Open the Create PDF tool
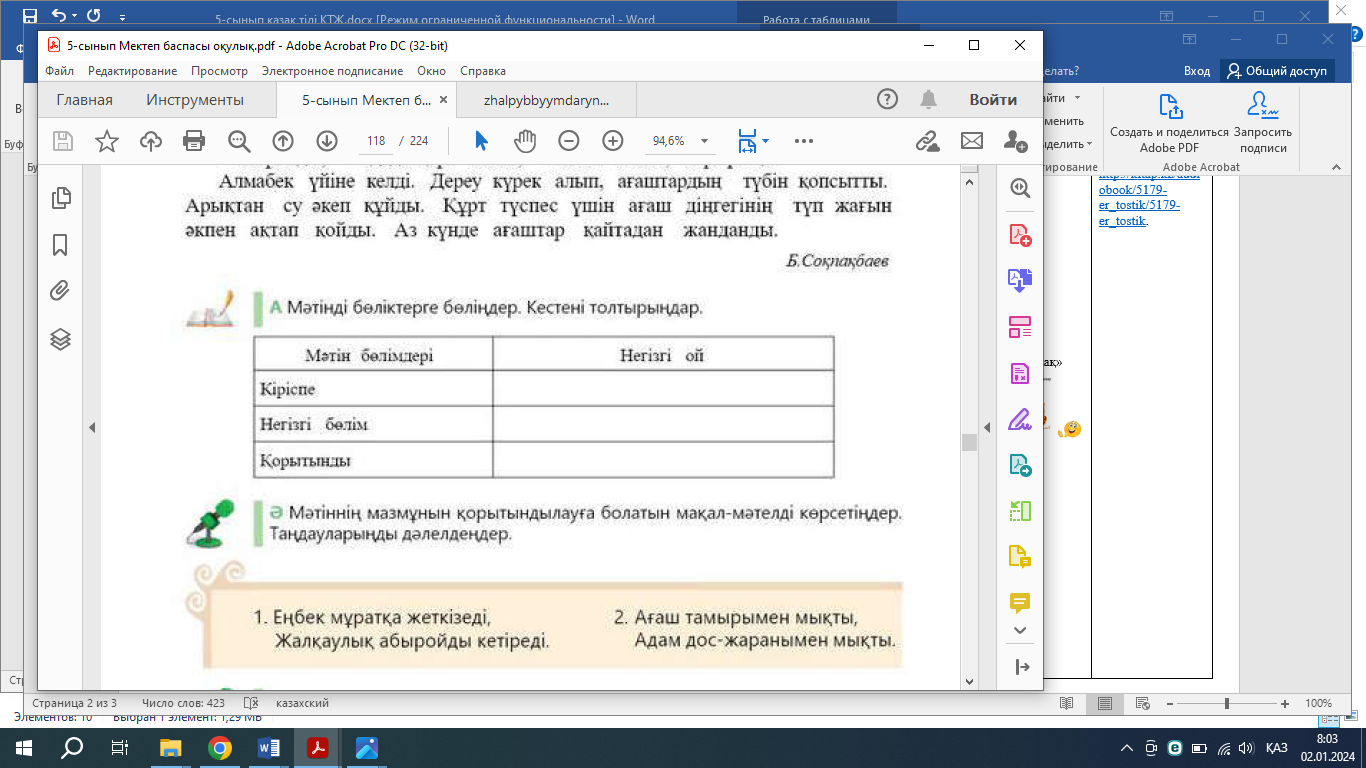Screen dimensions: 1366x768 (x=1020, y=235)
